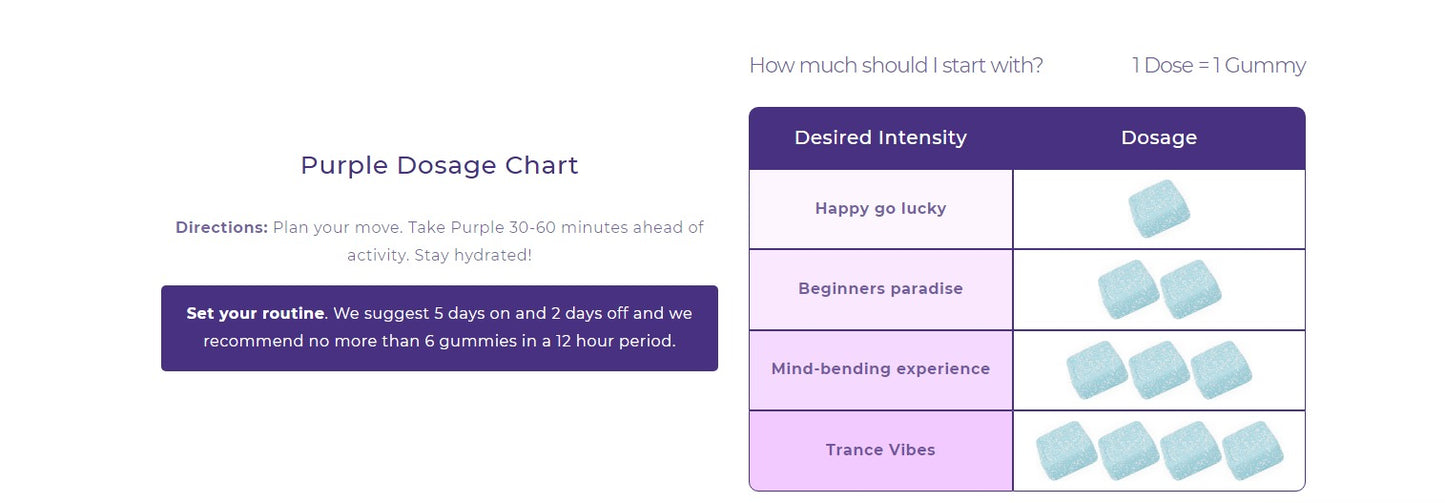Click the Set your routine purple banner
The width and height of the screenshot is (1445, 503).
coord(439,328)
